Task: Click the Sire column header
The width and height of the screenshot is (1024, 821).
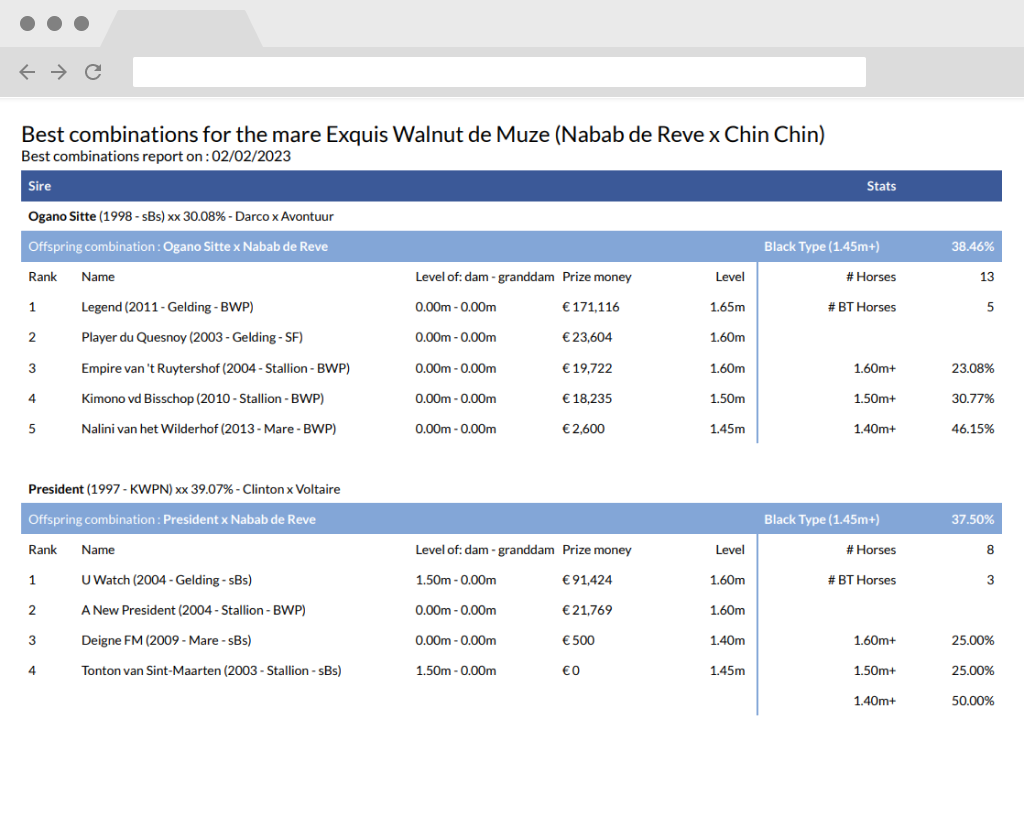Action: (39, 186)
